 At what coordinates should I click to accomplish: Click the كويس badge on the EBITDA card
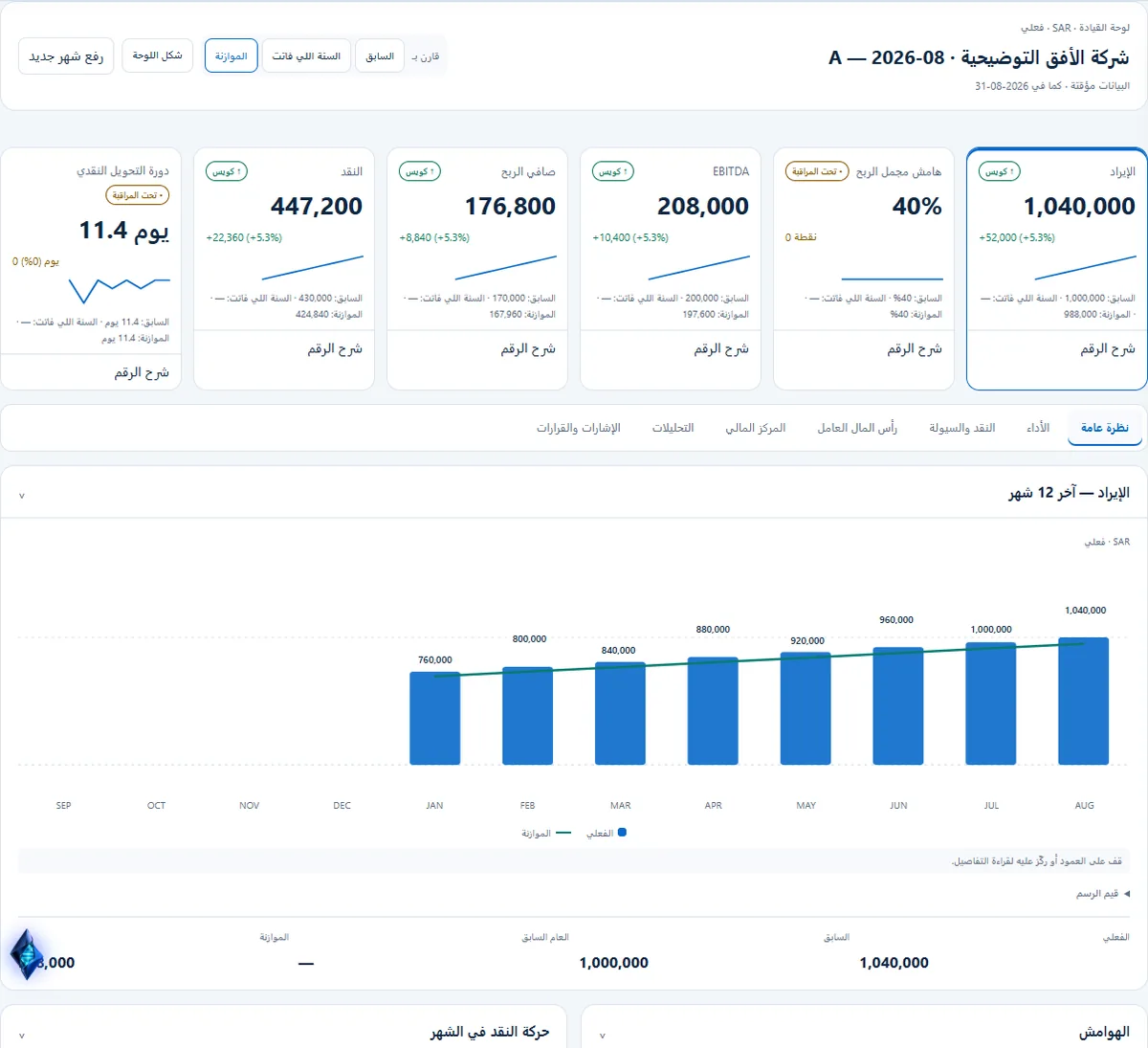pyautogui.click(x=612, y=171)
